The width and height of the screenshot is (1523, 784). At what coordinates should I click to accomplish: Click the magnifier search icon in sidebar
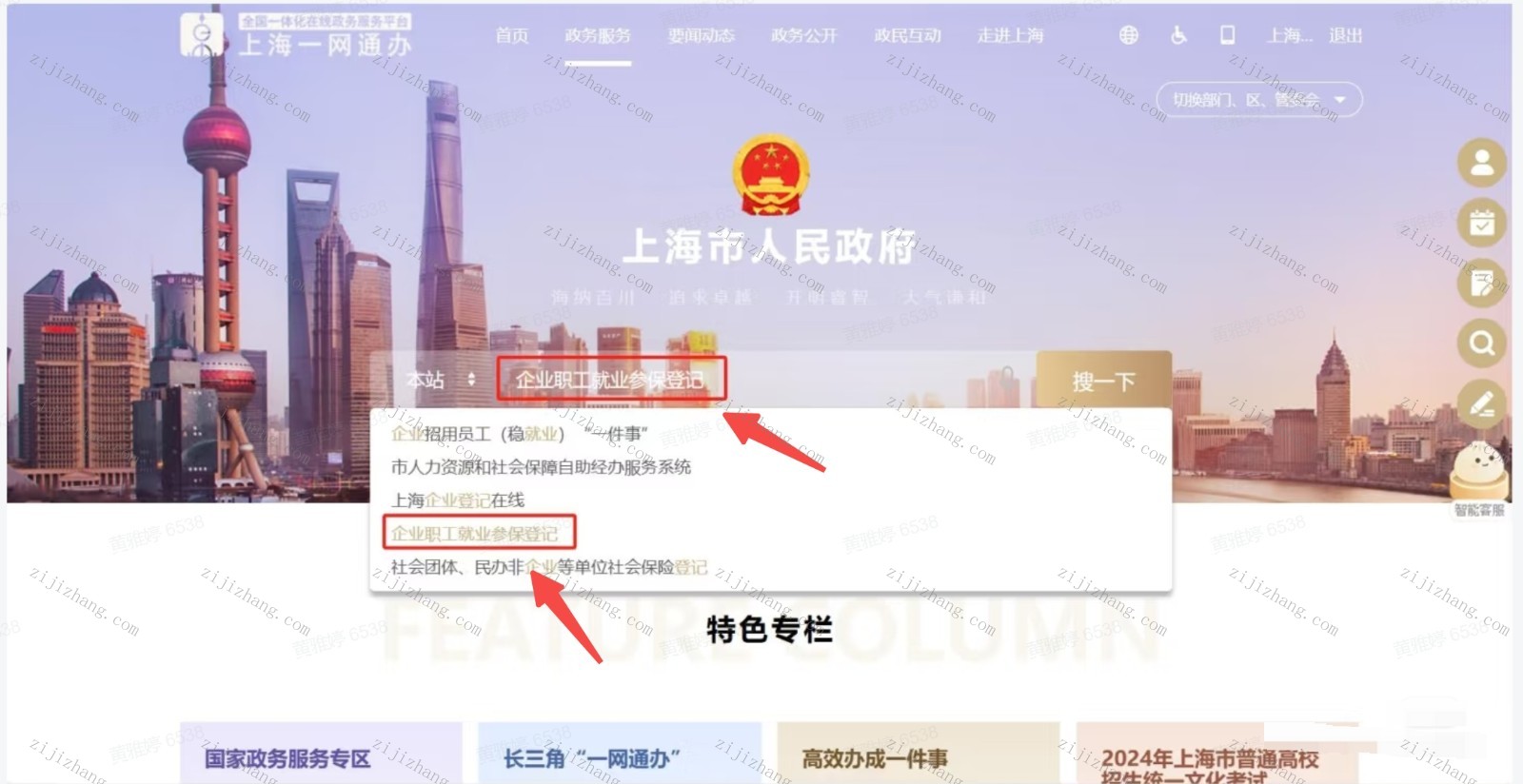coord(1482,343)
